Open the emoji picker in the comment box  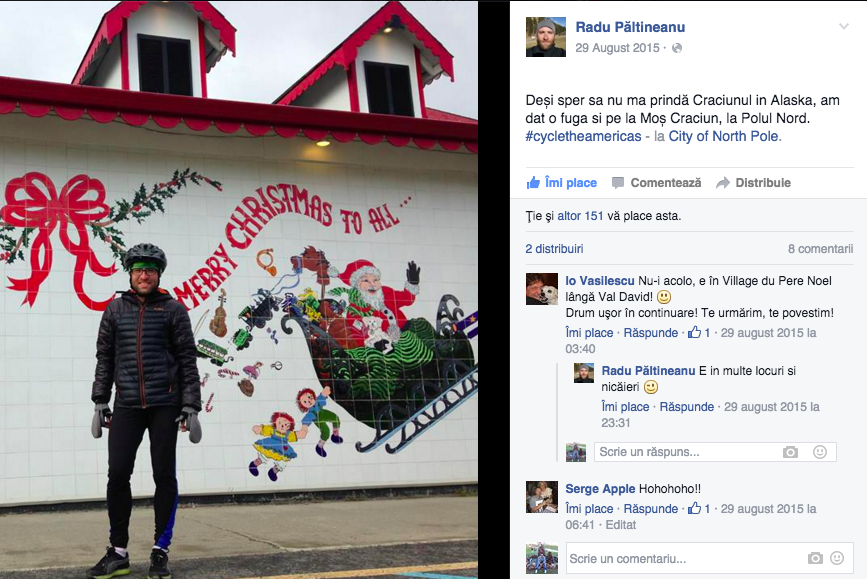point(837,559)
